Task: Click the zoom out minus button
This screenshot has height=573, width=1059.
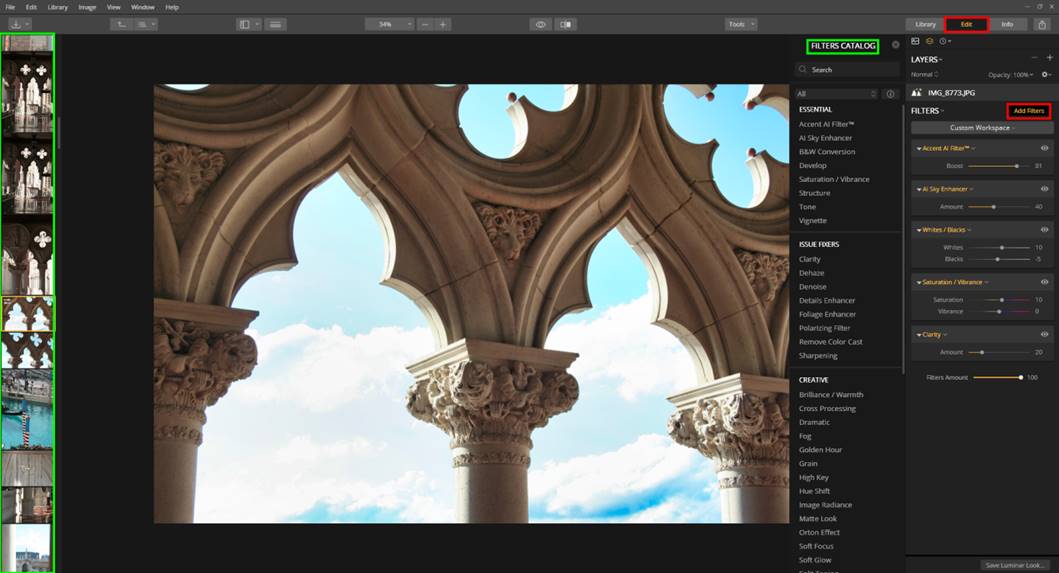Action: click(x=425, y=24)
